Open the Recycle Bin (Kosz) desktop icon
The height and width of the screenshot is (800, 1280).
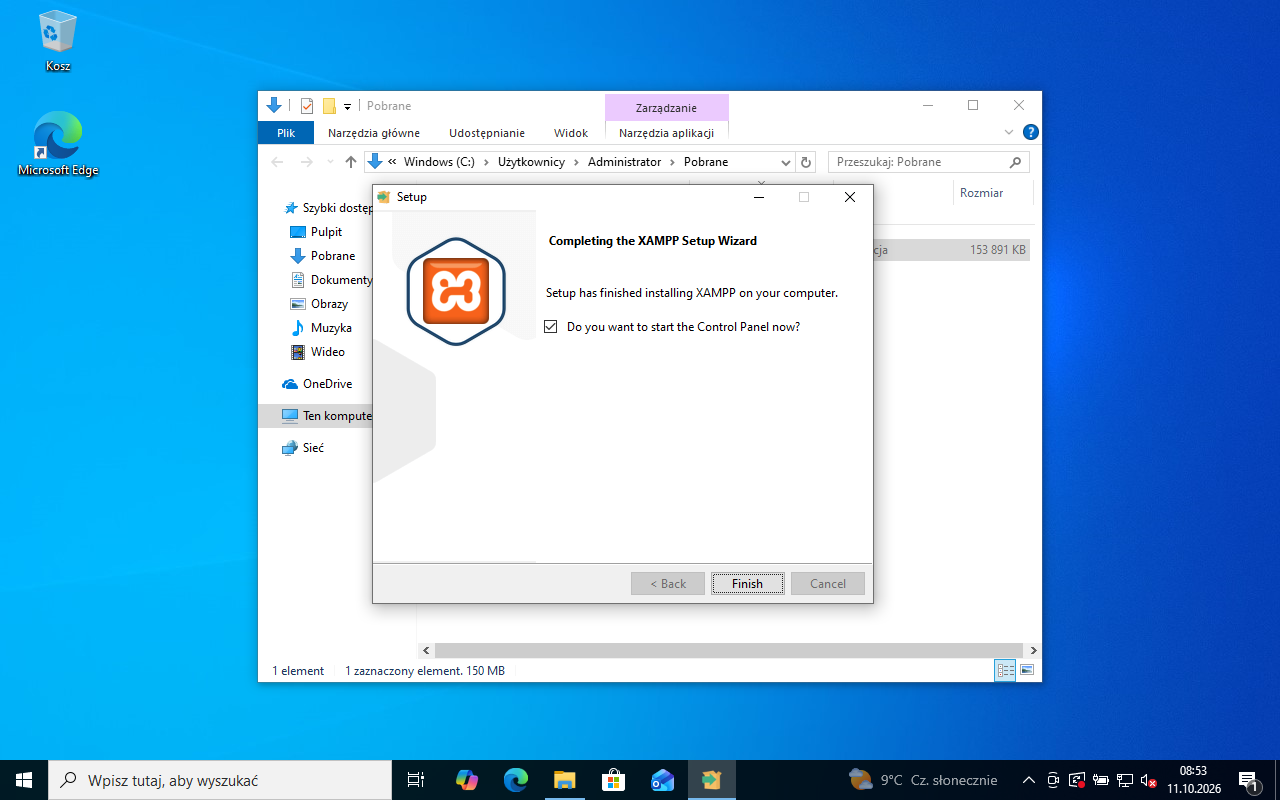click(x=58, y=42)
